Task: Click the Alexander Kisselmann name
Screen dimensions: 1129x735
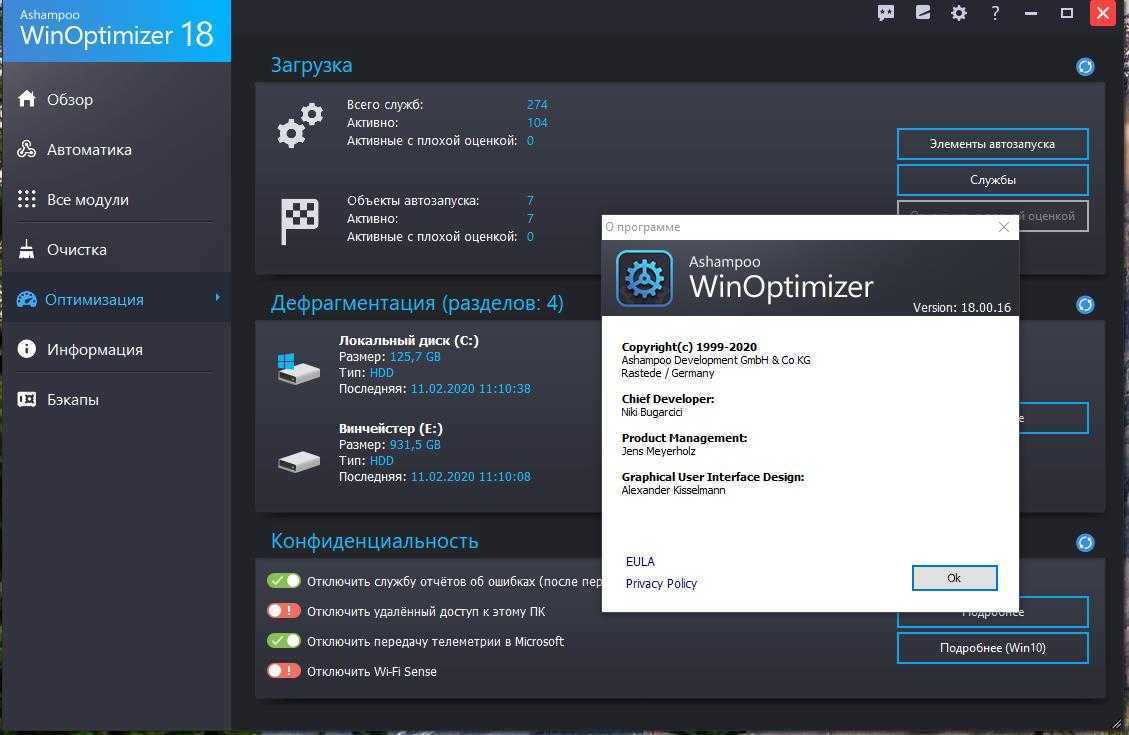Action: [x=673, y=490]
